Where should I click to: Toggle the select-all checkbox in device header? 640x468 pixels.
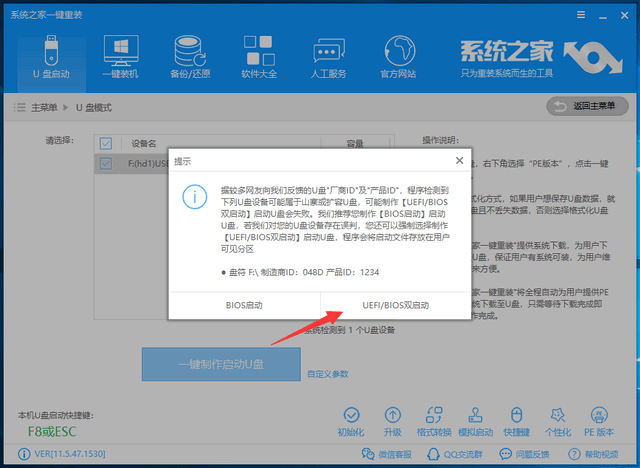[106, 143]
